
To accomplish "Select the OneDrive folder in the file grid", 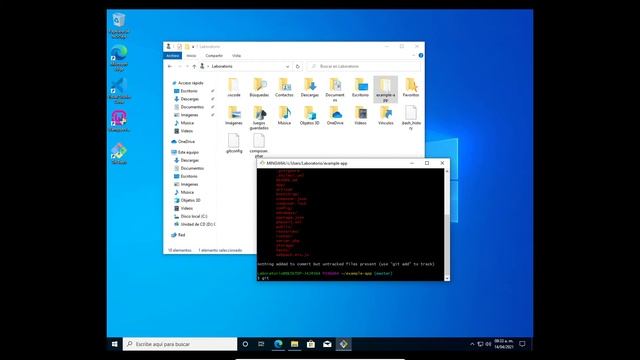I will [335, 115].
